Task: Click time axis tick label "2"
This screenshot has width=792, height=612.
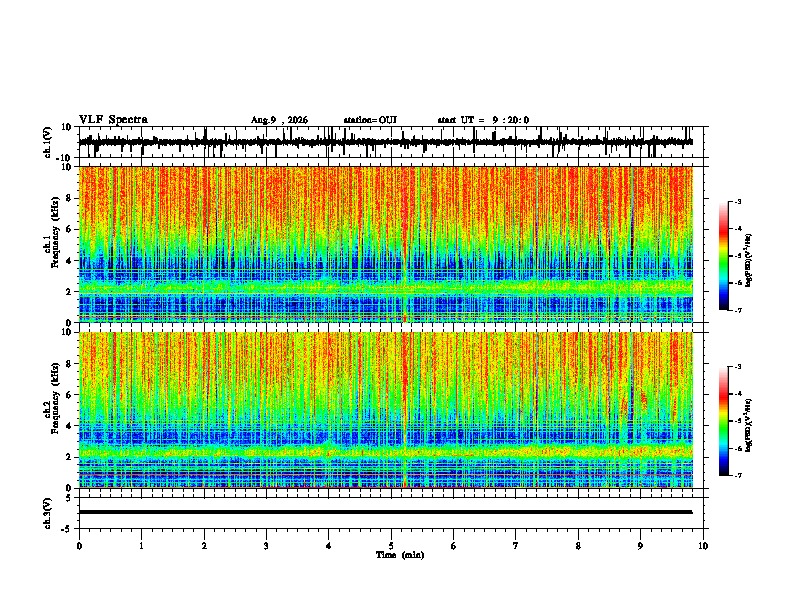Action: point(204,546)
